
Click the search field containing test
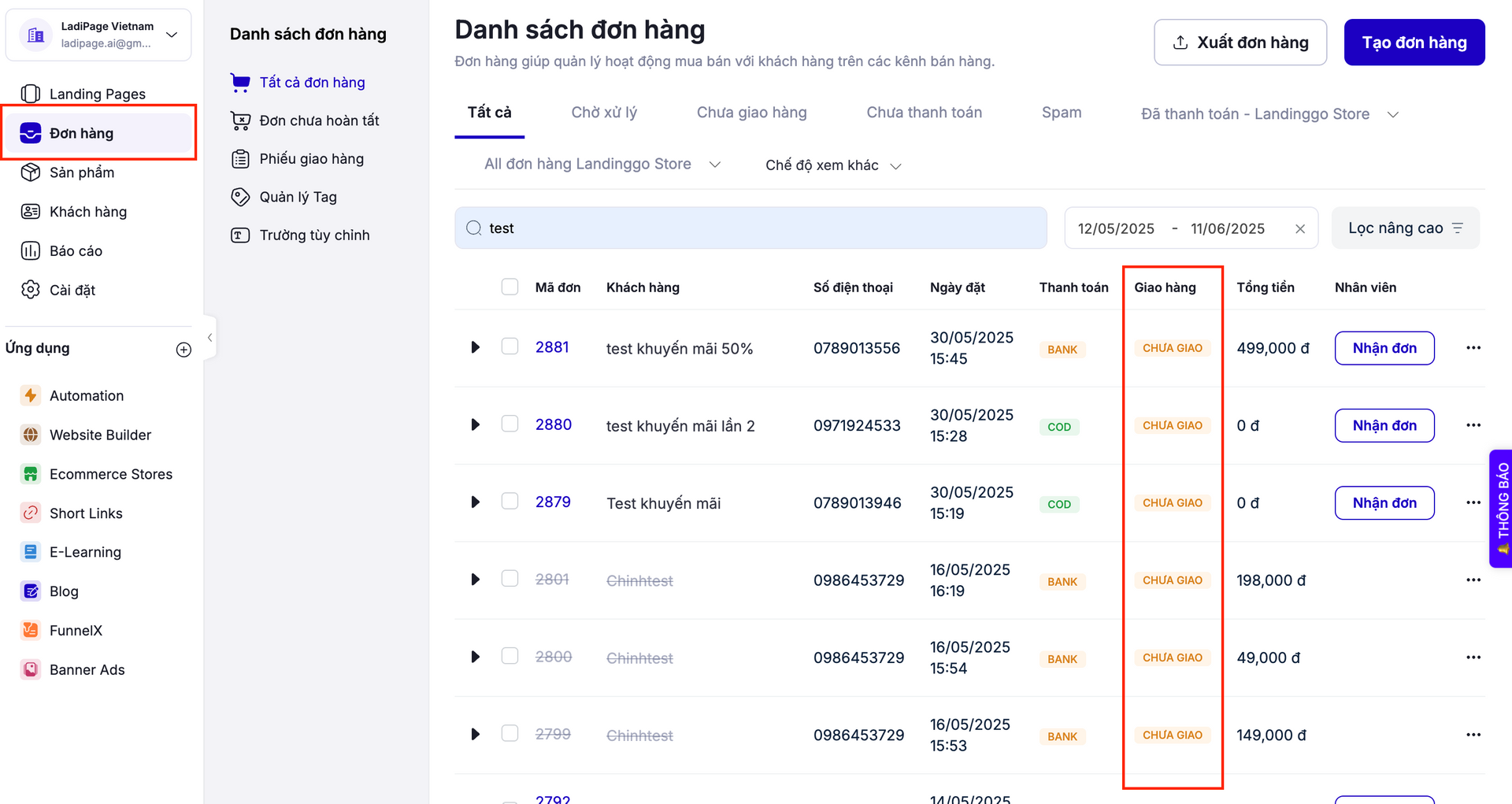(x=756, y=228)
